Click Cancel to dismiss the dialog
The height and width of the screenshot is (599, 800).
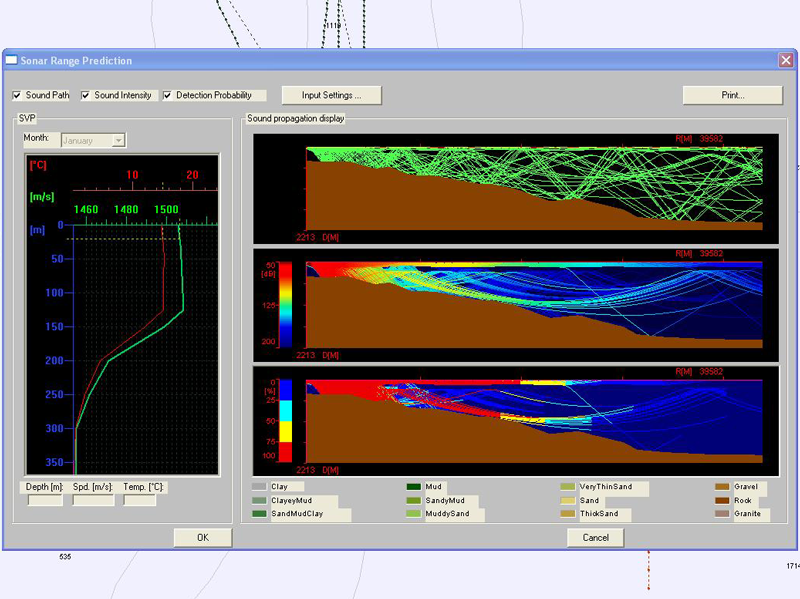coord(595,538)
